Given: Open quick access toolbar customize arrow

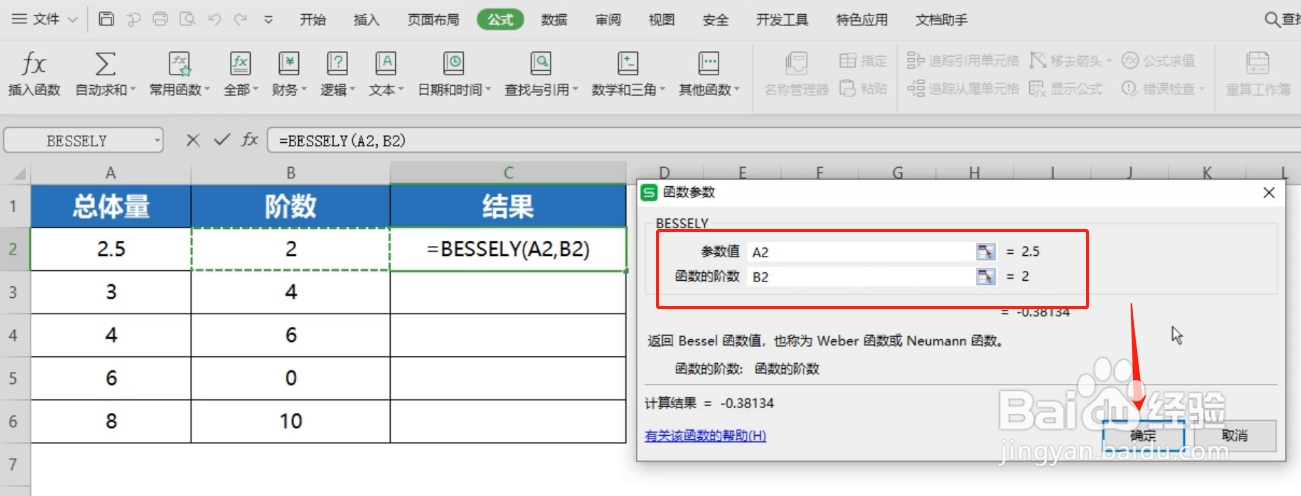Looking at the screenshot, I should point(268,19).
